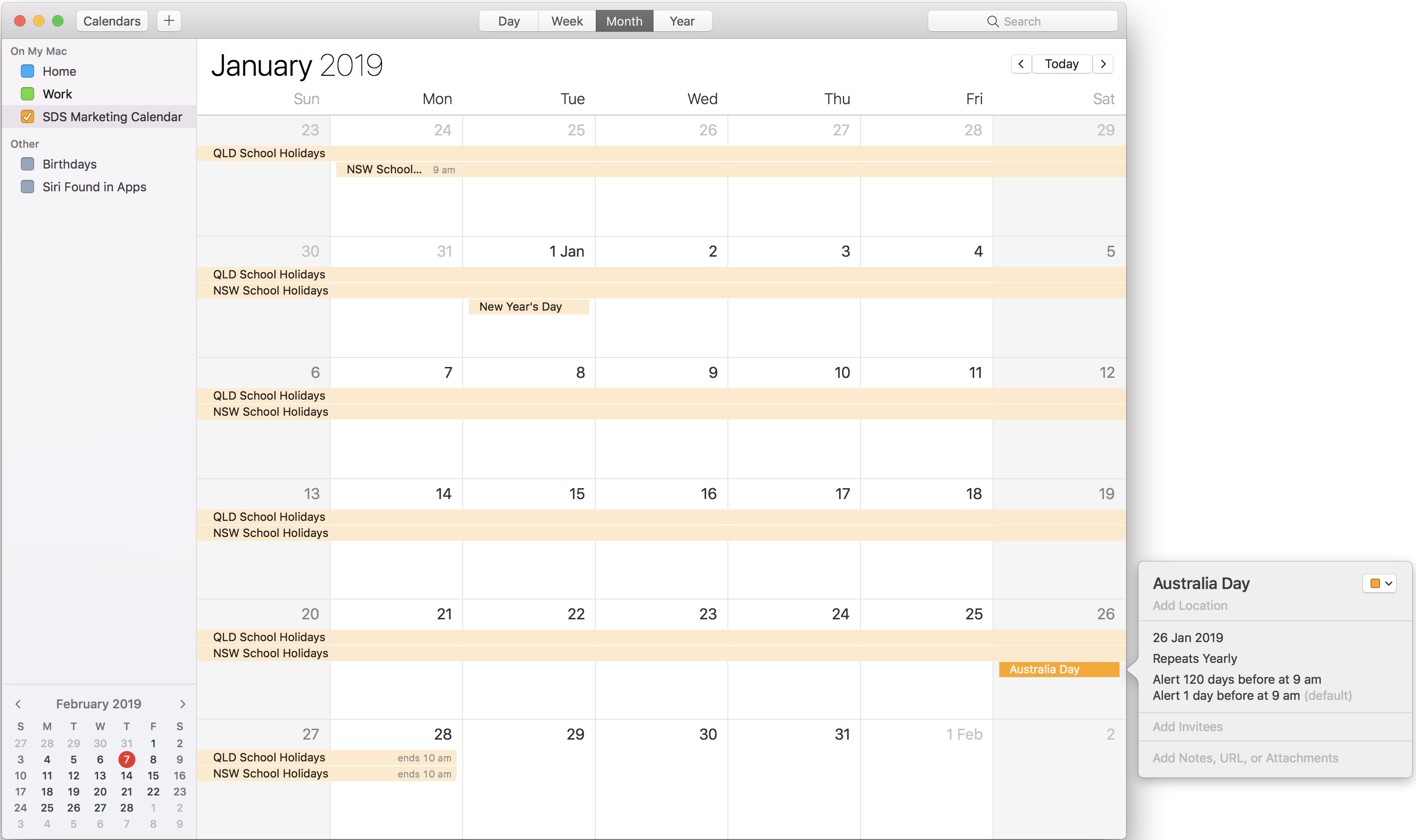Open the event calendar color dropdown

[x=1380, y=583]
